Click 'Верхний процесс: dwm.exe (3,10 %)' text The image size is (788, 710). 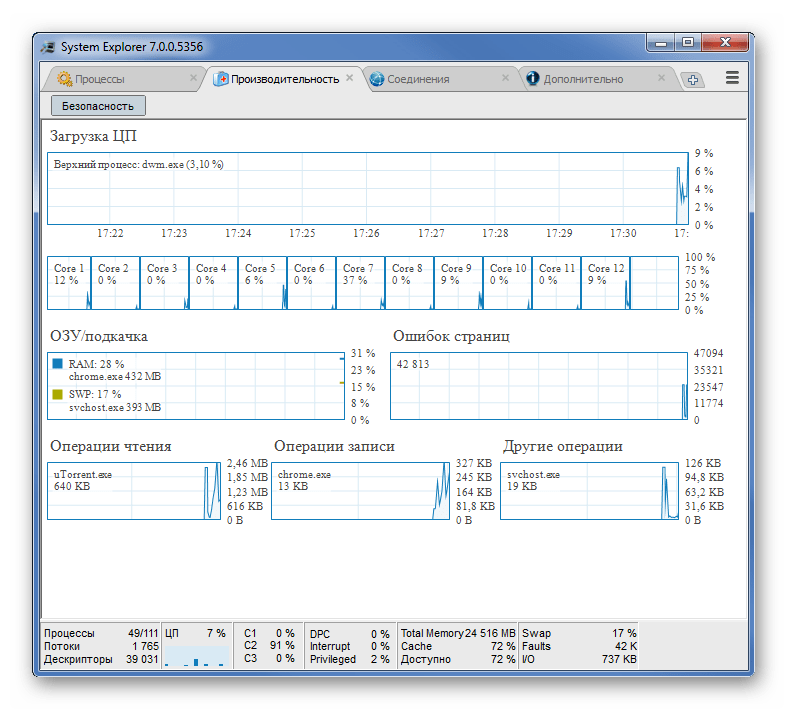point(139,164)
